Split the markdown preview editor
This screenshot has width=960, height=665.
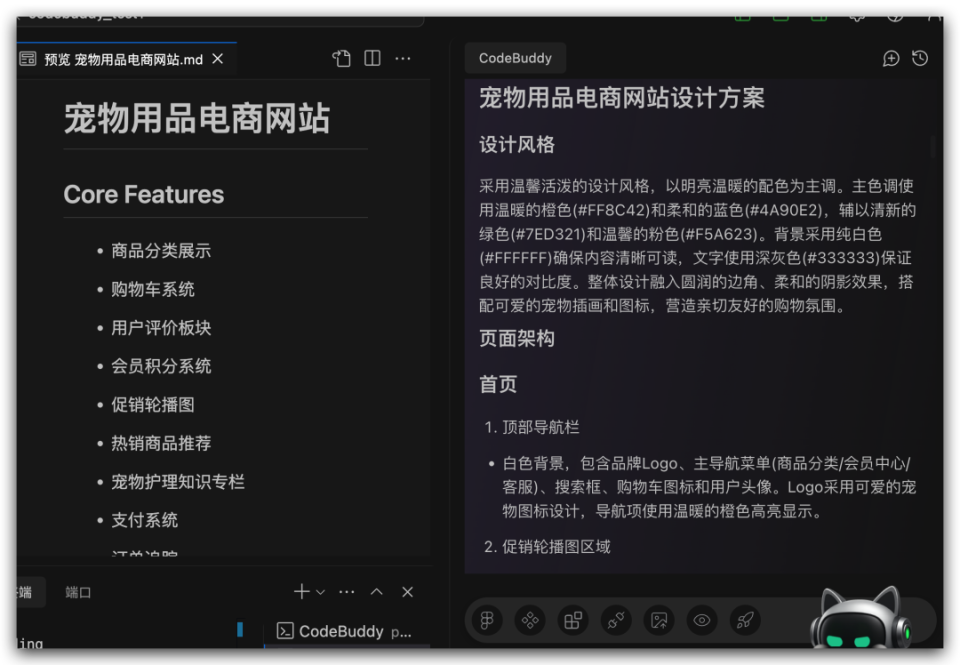coord(371,58)
